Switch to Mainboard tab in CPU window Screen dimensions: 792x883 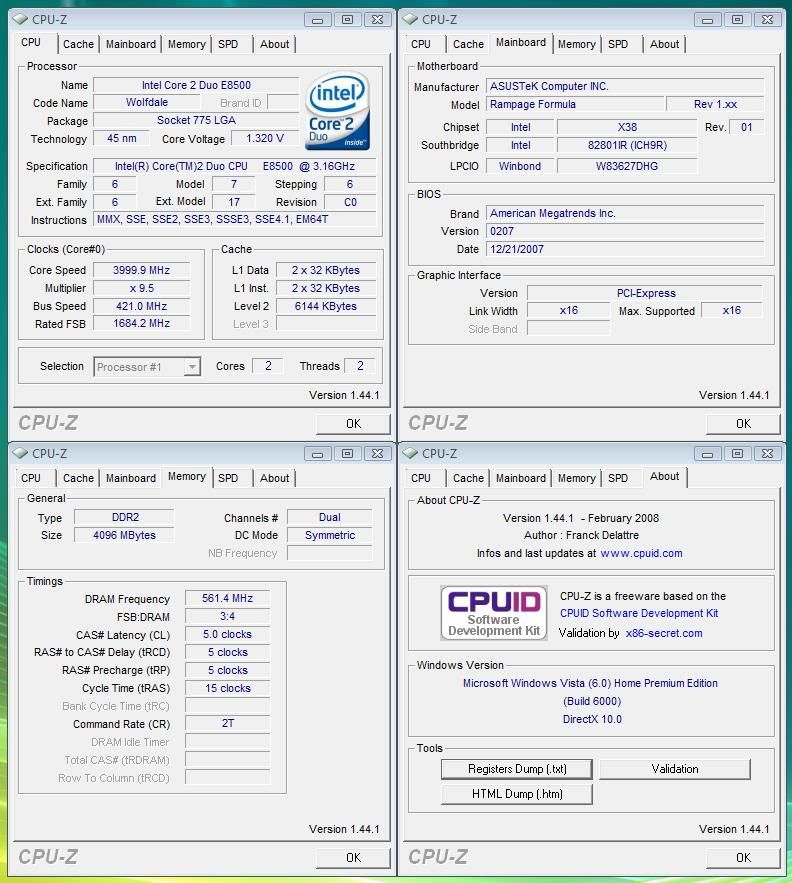pyautogui.click(x=131, y=44)
